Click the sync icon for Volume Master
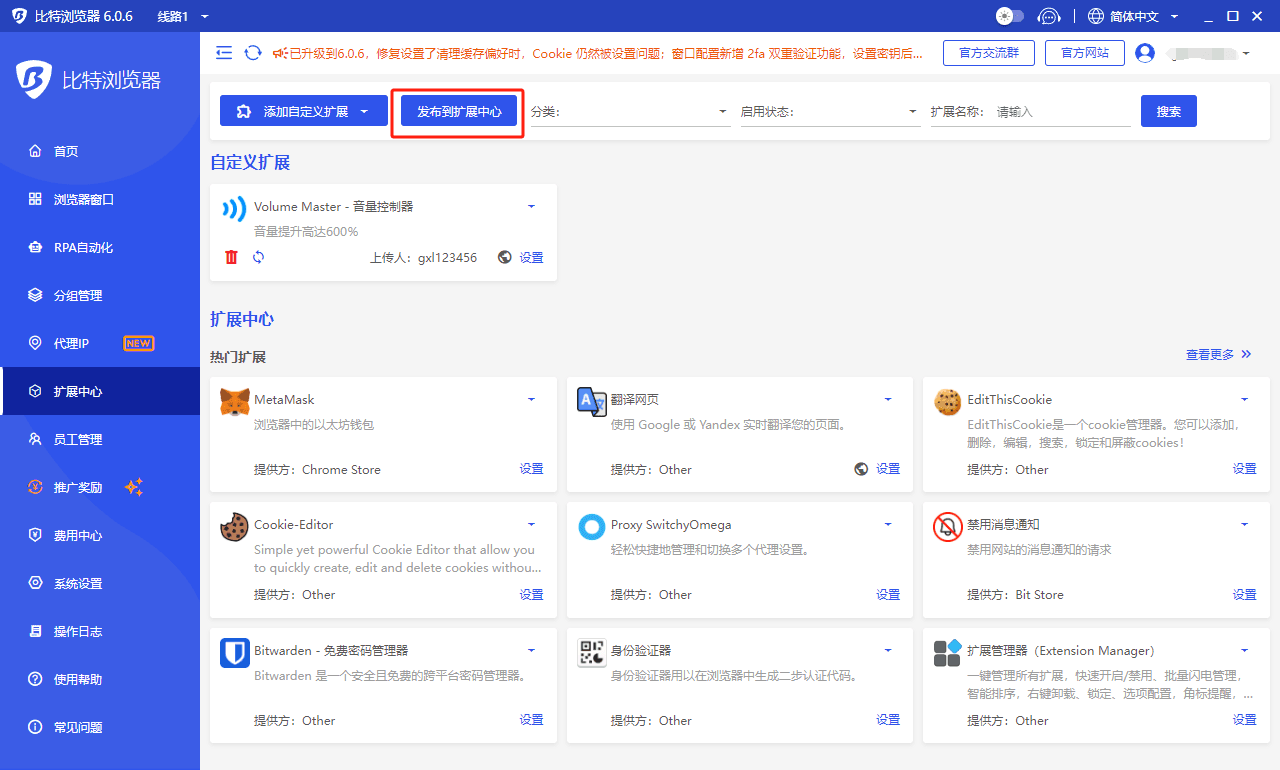Image resolution: width=1280 pixels, height=770 pixels. [258, 257]
